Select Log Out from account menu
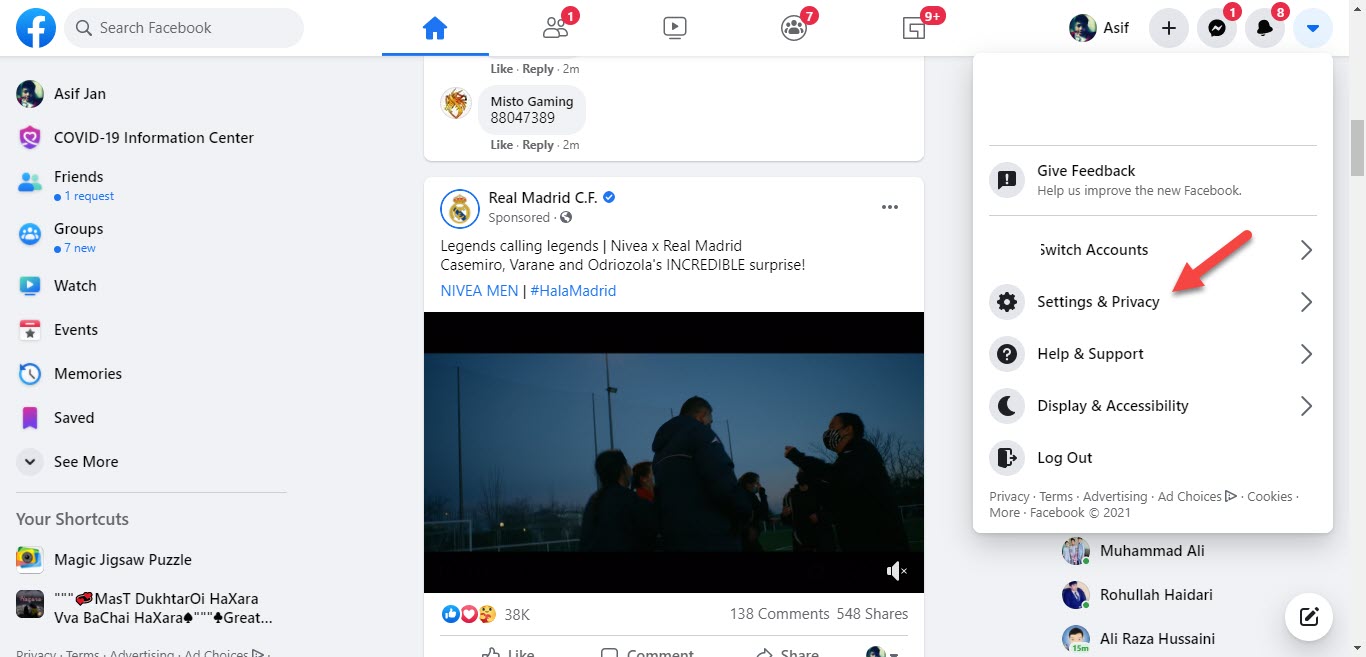The image size is (1366, 657). pos(1064,458)
